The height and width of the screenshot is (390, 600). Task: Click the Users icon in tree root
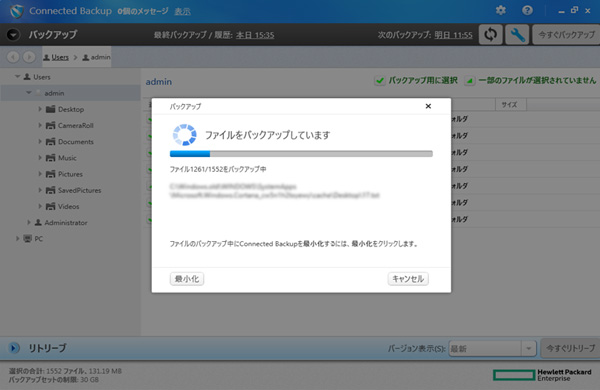27,77
